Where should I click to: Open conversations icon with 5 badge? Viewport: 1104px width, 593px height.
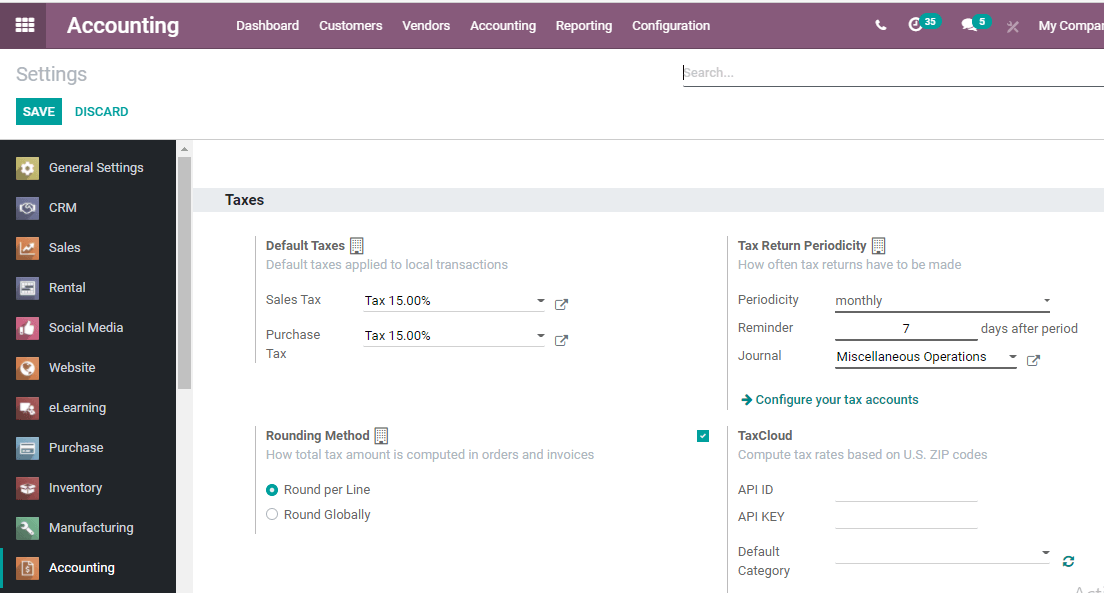coord(969,25)
